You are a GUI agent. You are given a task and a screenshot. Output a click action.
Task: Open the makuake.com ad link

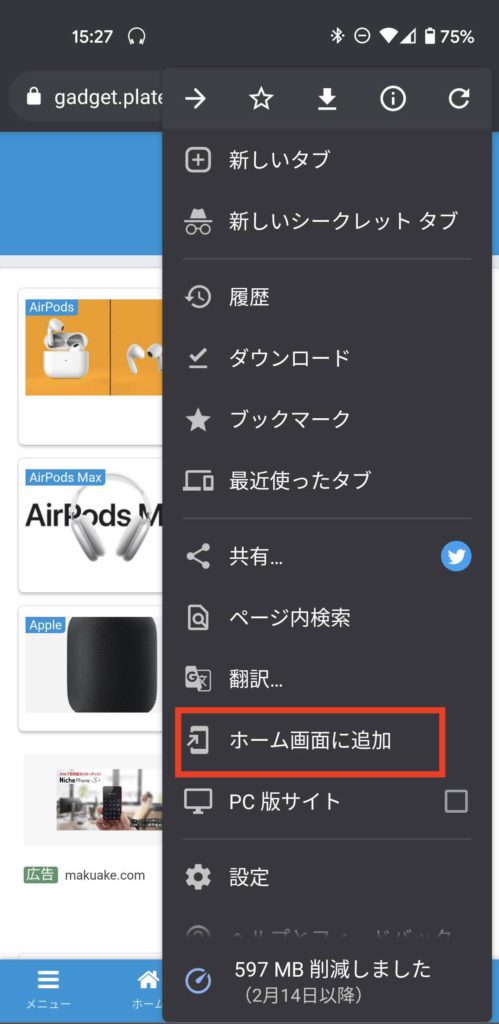(105, 875)
